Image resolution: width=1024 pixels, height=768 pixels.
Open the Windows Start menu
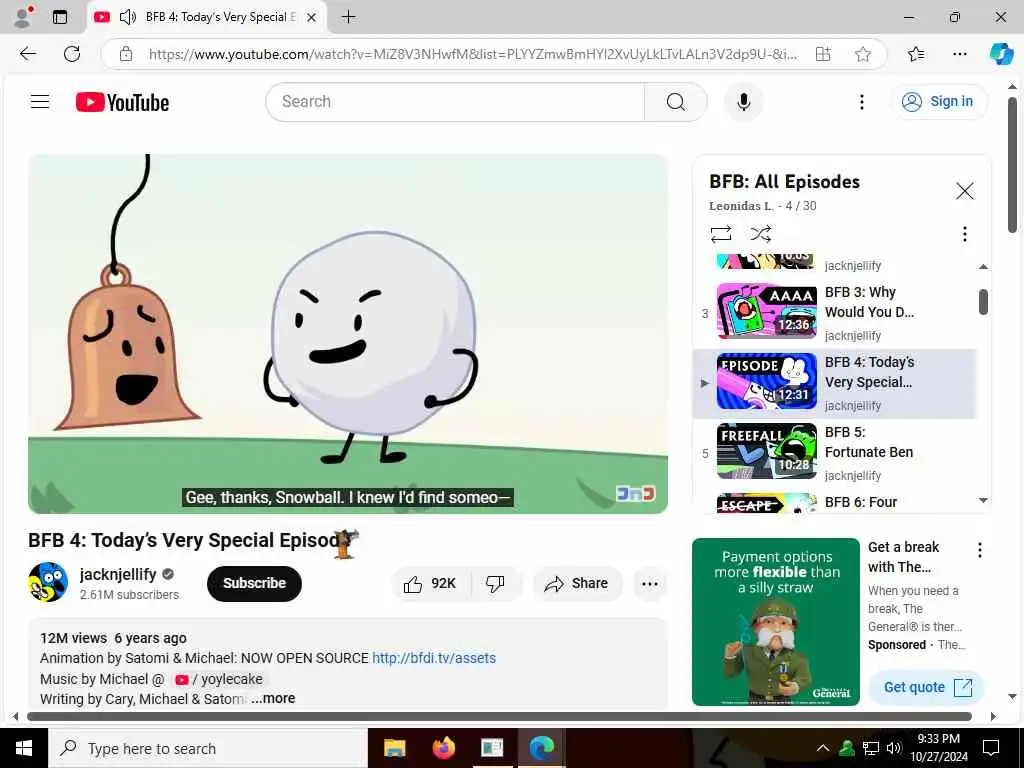pyautogui.click(x=24, y=748)
